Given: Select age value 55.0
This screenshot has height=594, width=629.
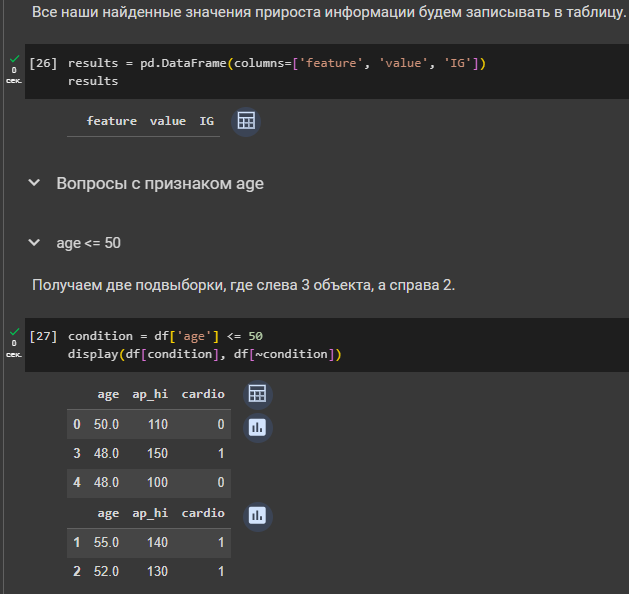Looking at the screenshot, I should [x=106, y=543].
